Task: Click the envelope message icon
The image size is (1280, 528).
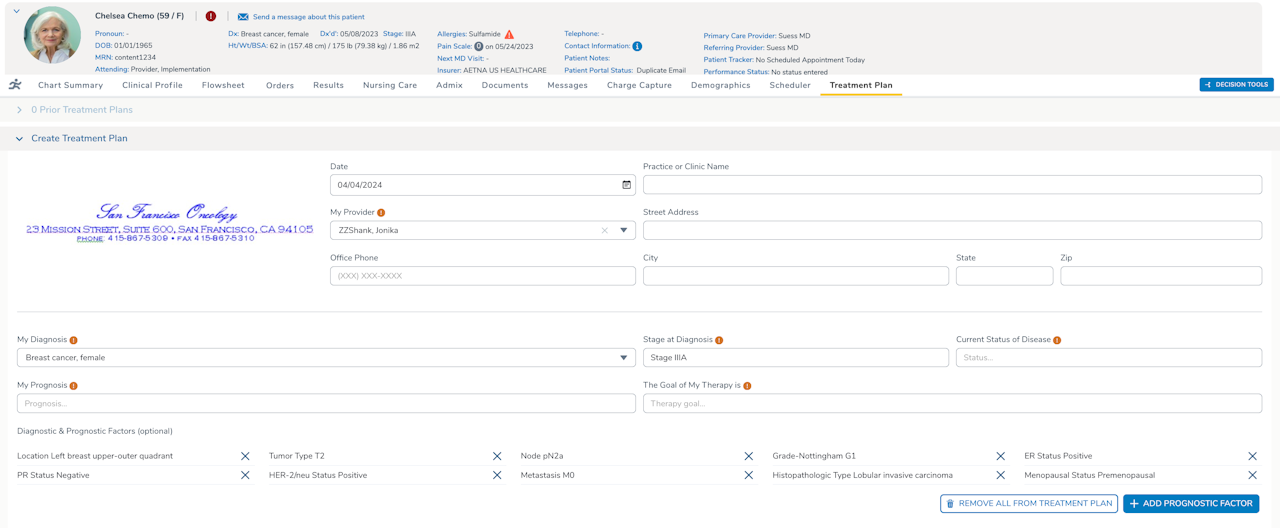Action: click(243, 17)
